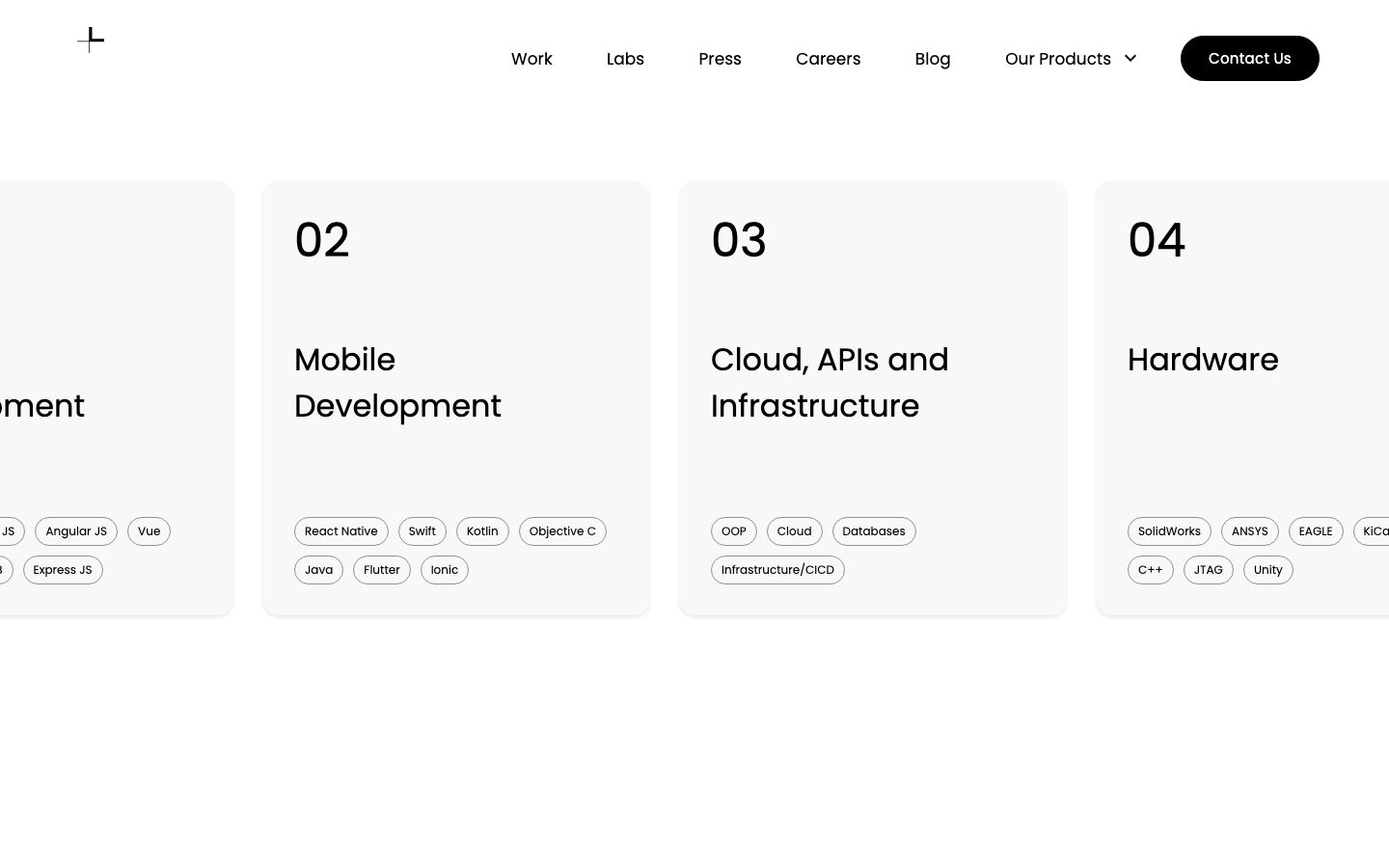
Task: Click the 02 card number
Action: tap(322, 240)
